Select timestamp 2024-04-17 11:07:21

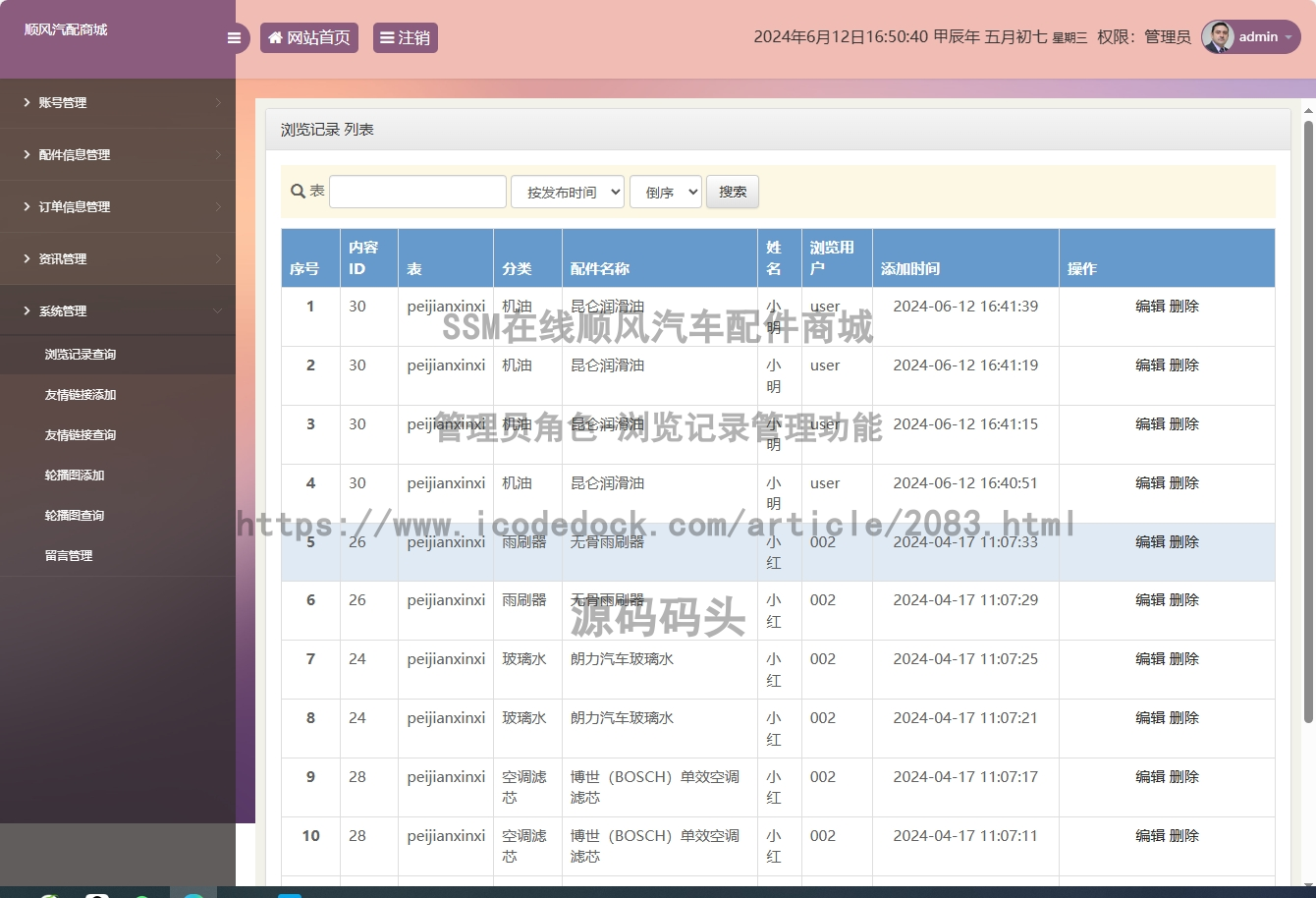coord(965,718)
